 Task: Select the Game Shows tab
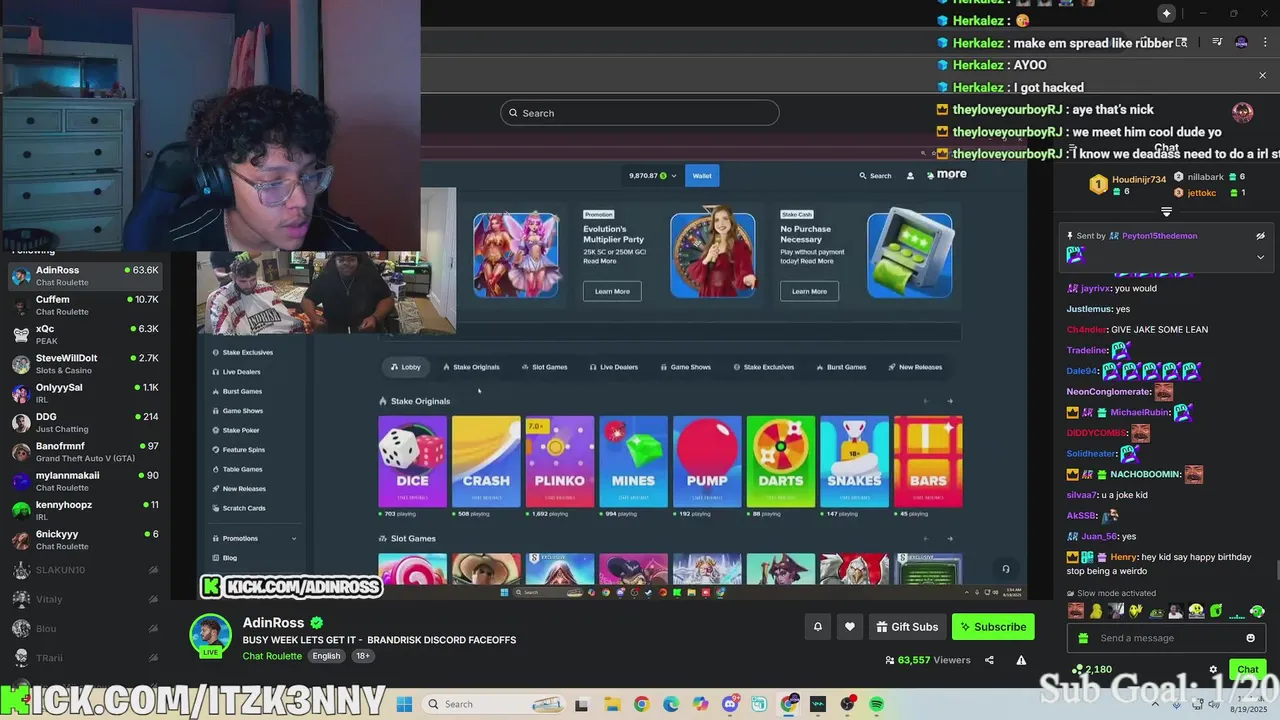point(685,367)
